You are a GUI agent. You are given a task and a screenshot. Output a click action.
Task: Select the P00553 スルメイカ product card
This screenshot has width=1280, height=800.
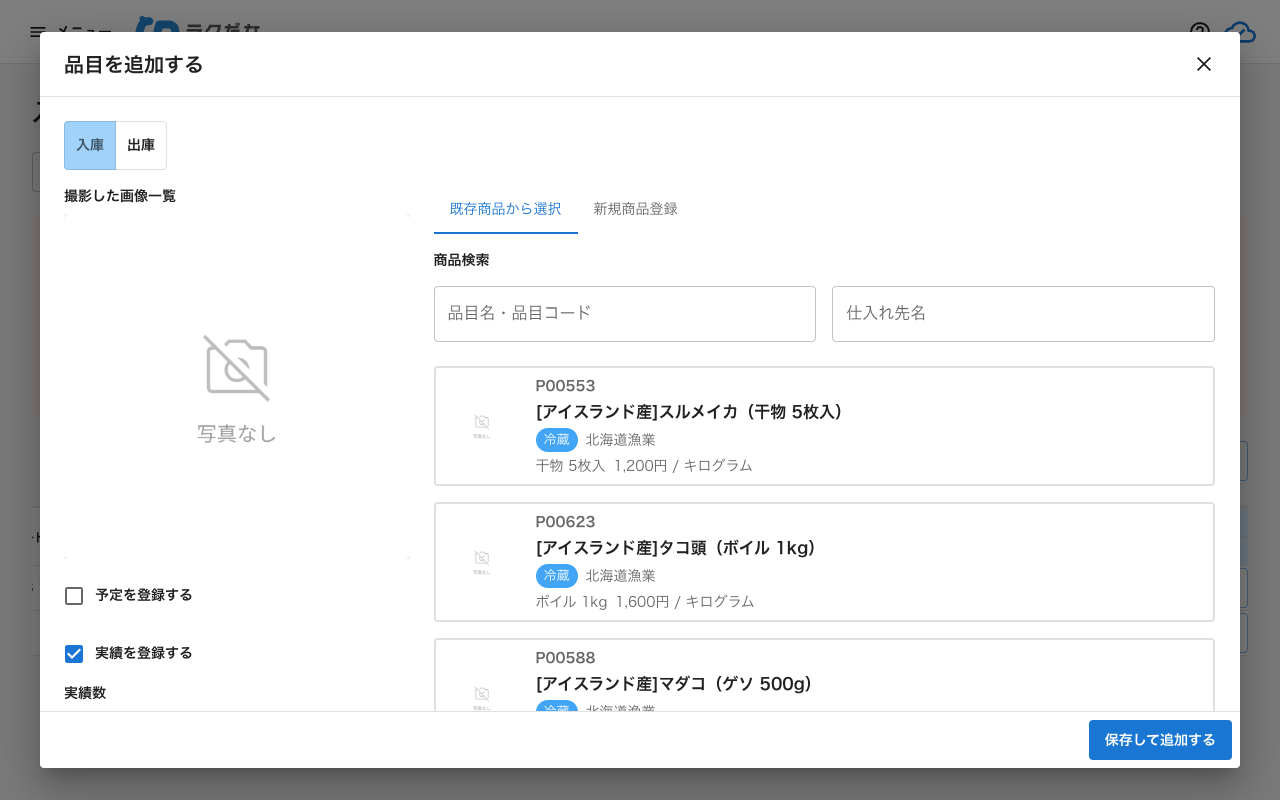824,426
